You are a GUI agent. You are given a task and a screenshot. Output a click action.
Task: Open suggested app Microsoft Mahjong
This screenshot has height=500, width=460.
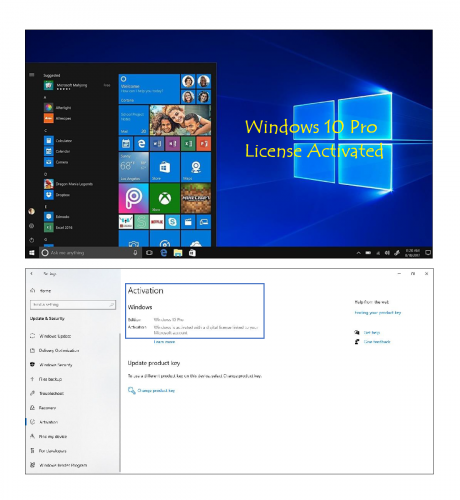pos(77,86)
